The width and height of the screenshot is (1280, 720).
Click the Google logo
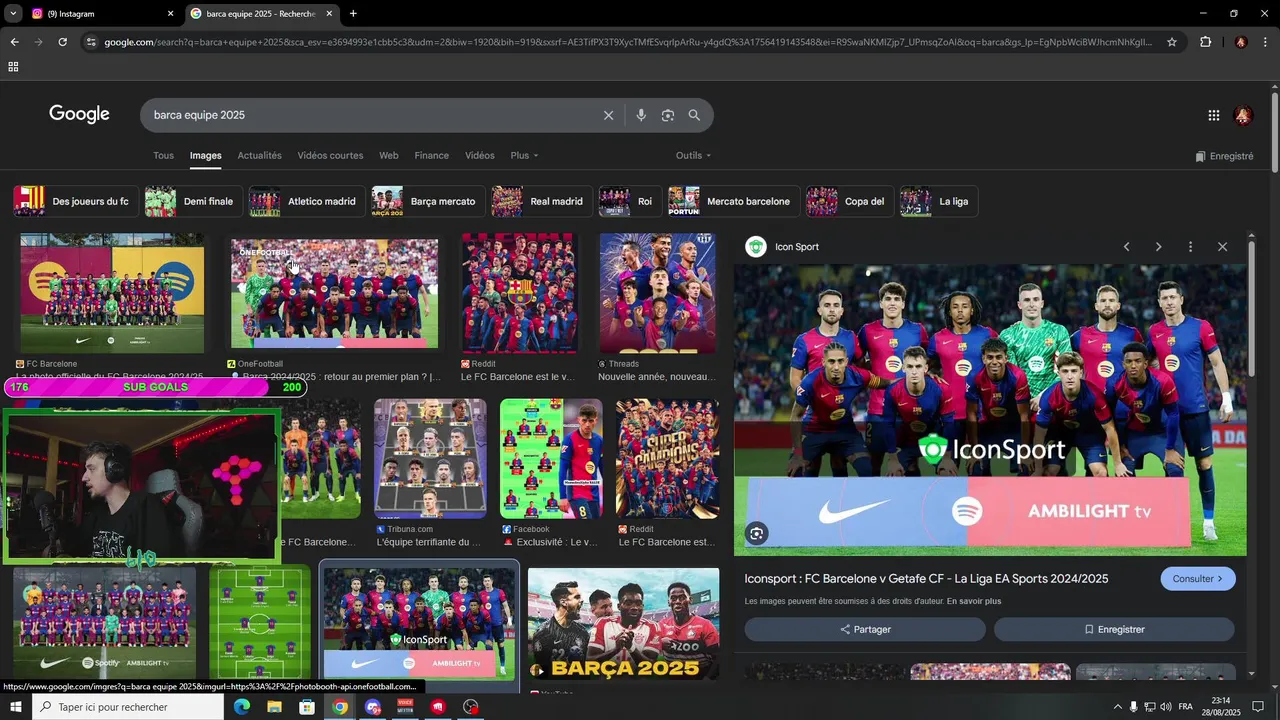point(79,115)
